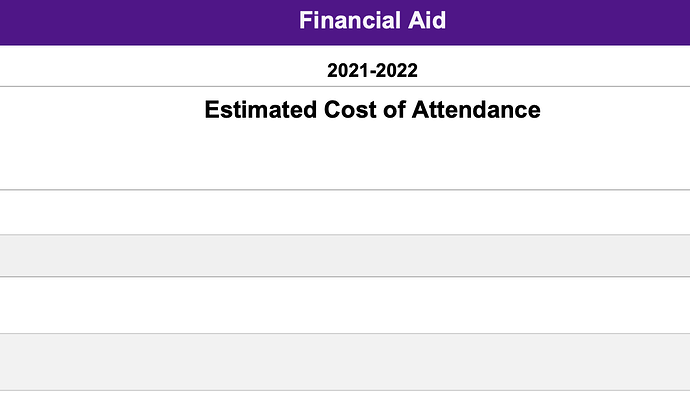Click the bottom gray shaded table row
This screenshot has width=690, height=401.
[345, 362]
